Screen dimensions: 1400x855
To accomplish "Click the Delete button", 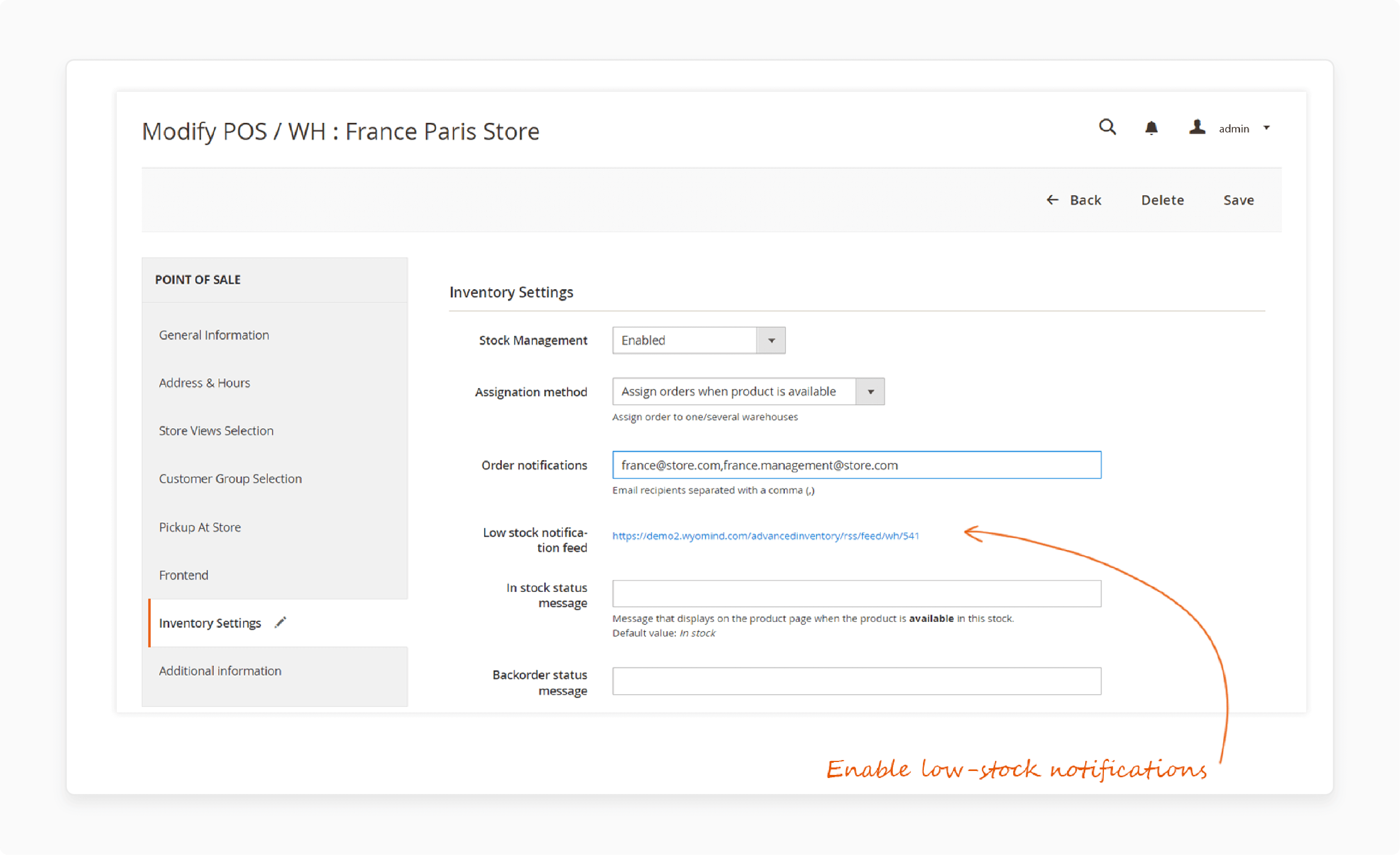I will click(x=1163, y=199).
